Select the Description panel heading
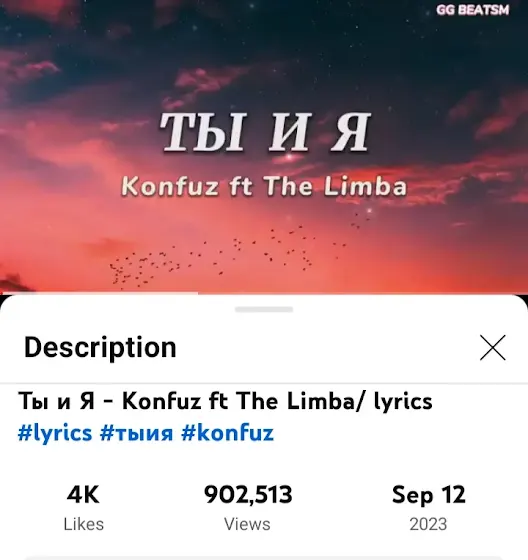Viewport: 528px width, 560px height. coord(100,348)
